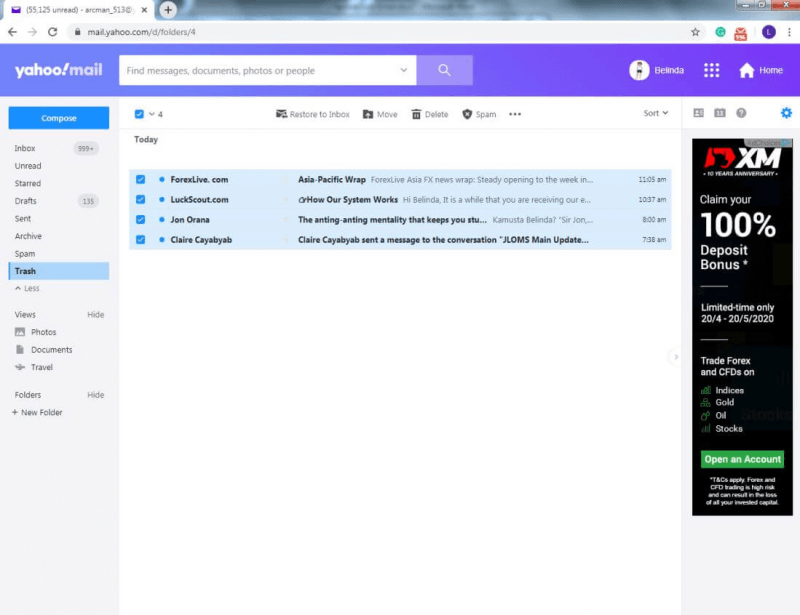Create a New Folder
Viewport: 800px width, 615px height.
click(37, 412)
